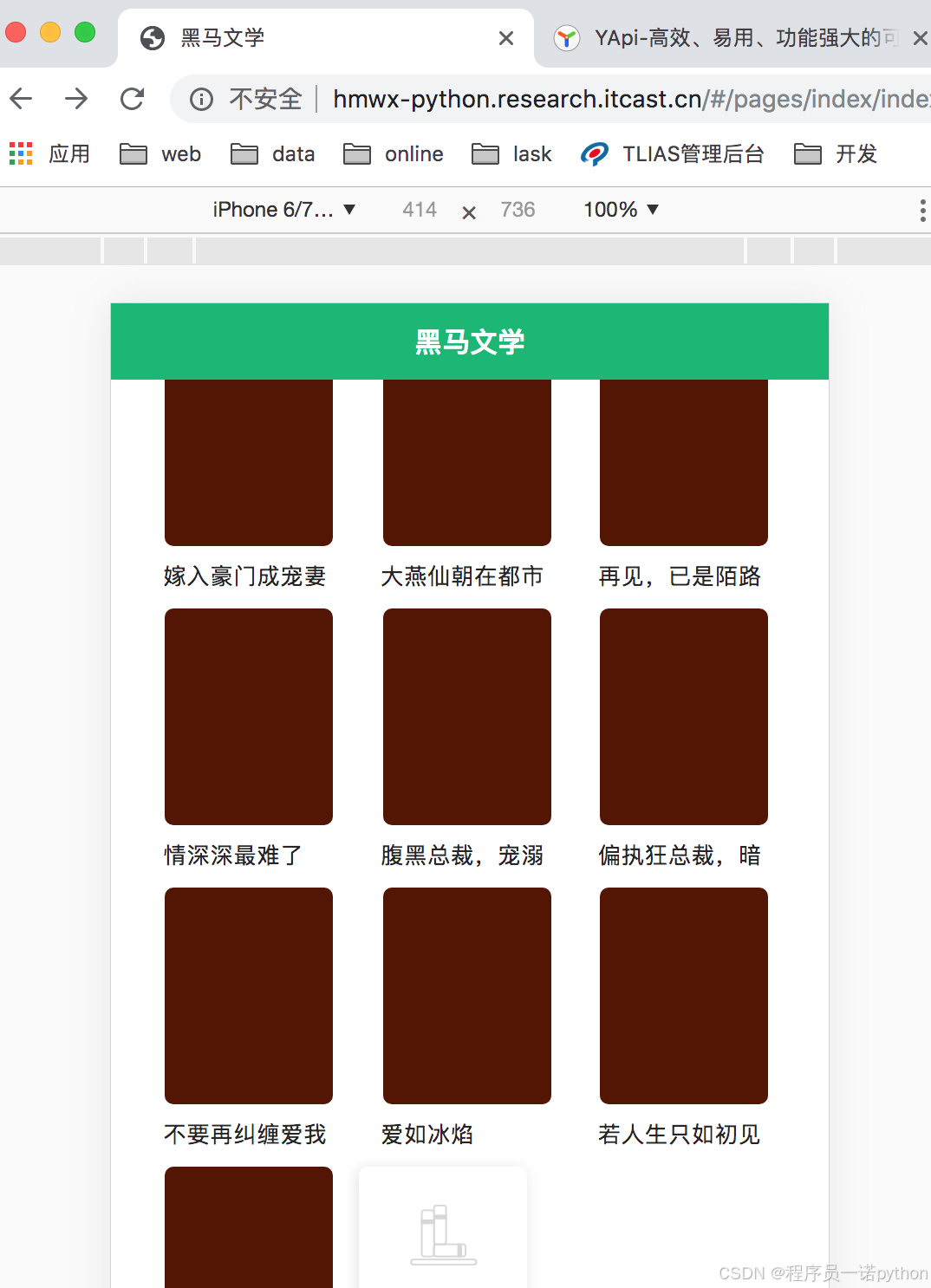
Task: Open book cover above 情深深最难了
Action: (x=249, y=717)
